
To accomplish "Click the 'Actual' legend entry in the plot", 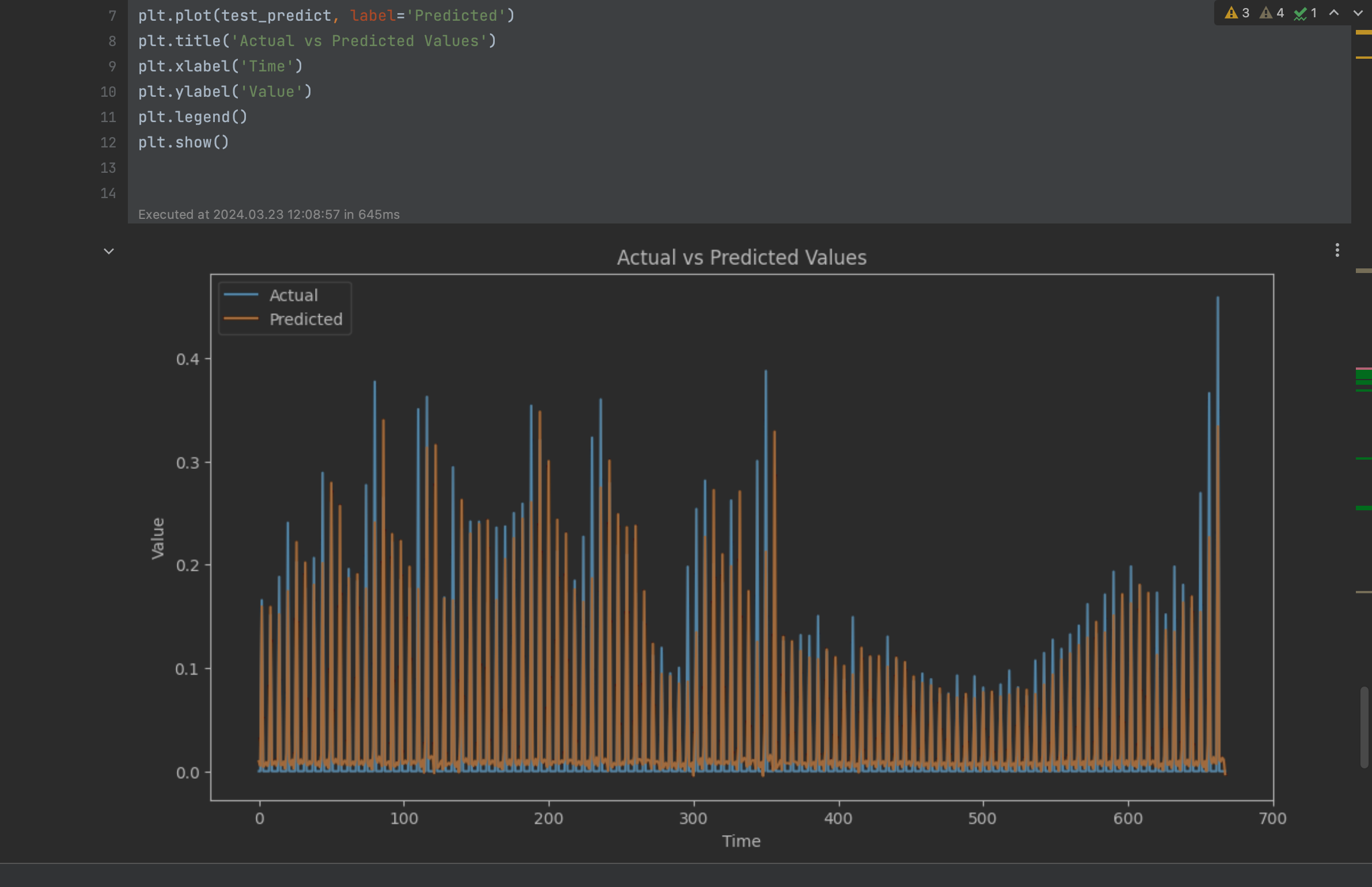I will (293, 295).
